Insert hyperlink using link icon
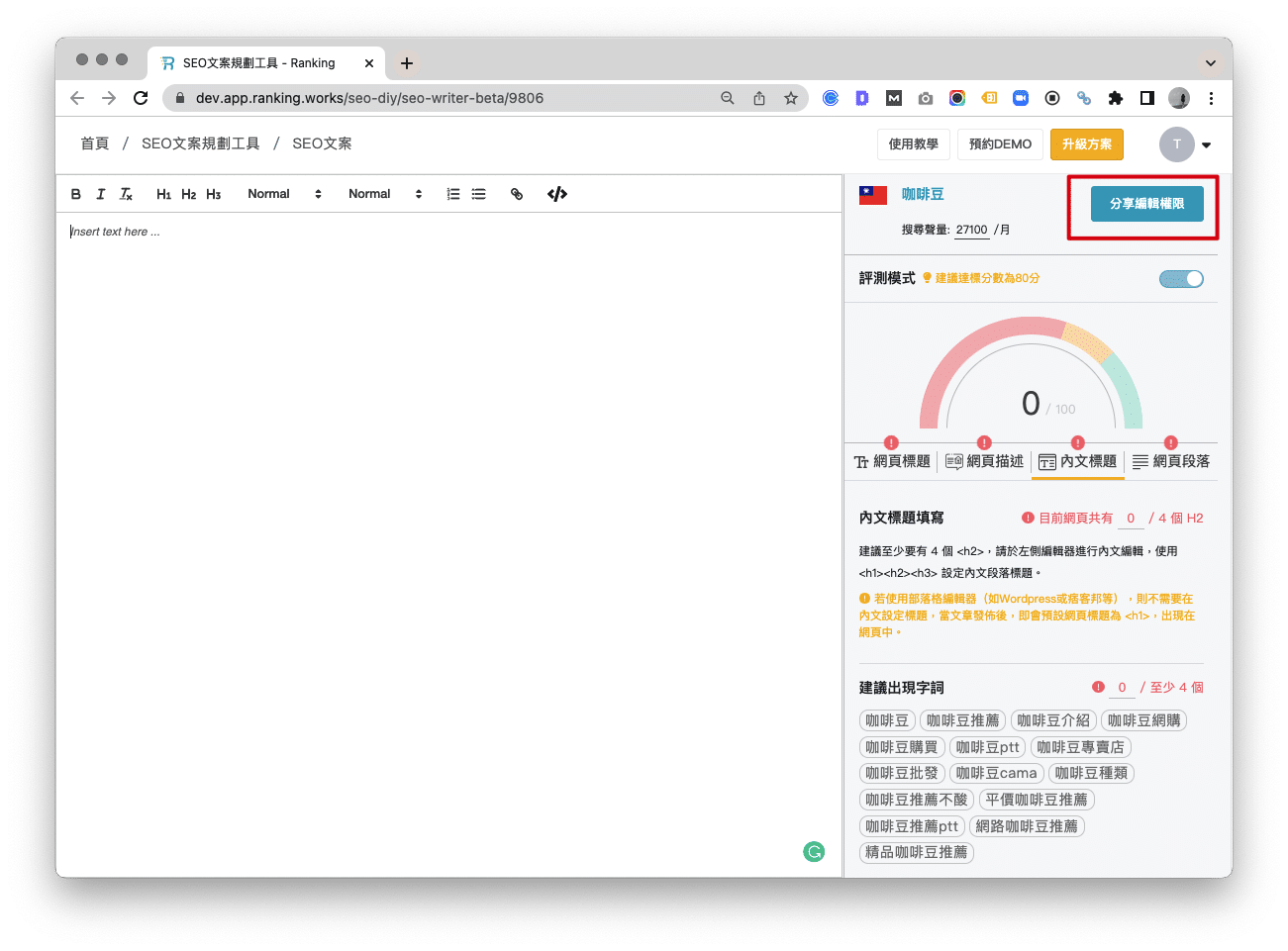 (517, 194)
